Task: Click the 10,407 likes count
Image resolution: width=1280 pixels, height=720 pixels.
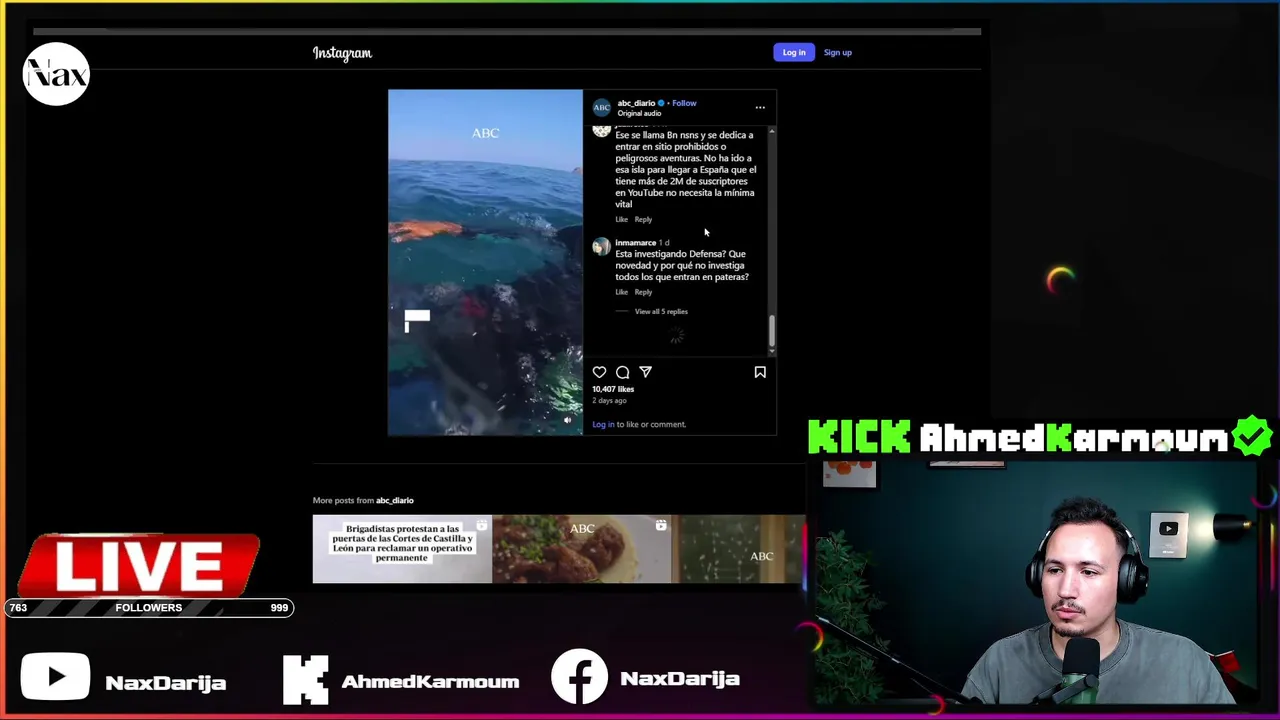Action: pyautogui.click(x=613, y=389)
